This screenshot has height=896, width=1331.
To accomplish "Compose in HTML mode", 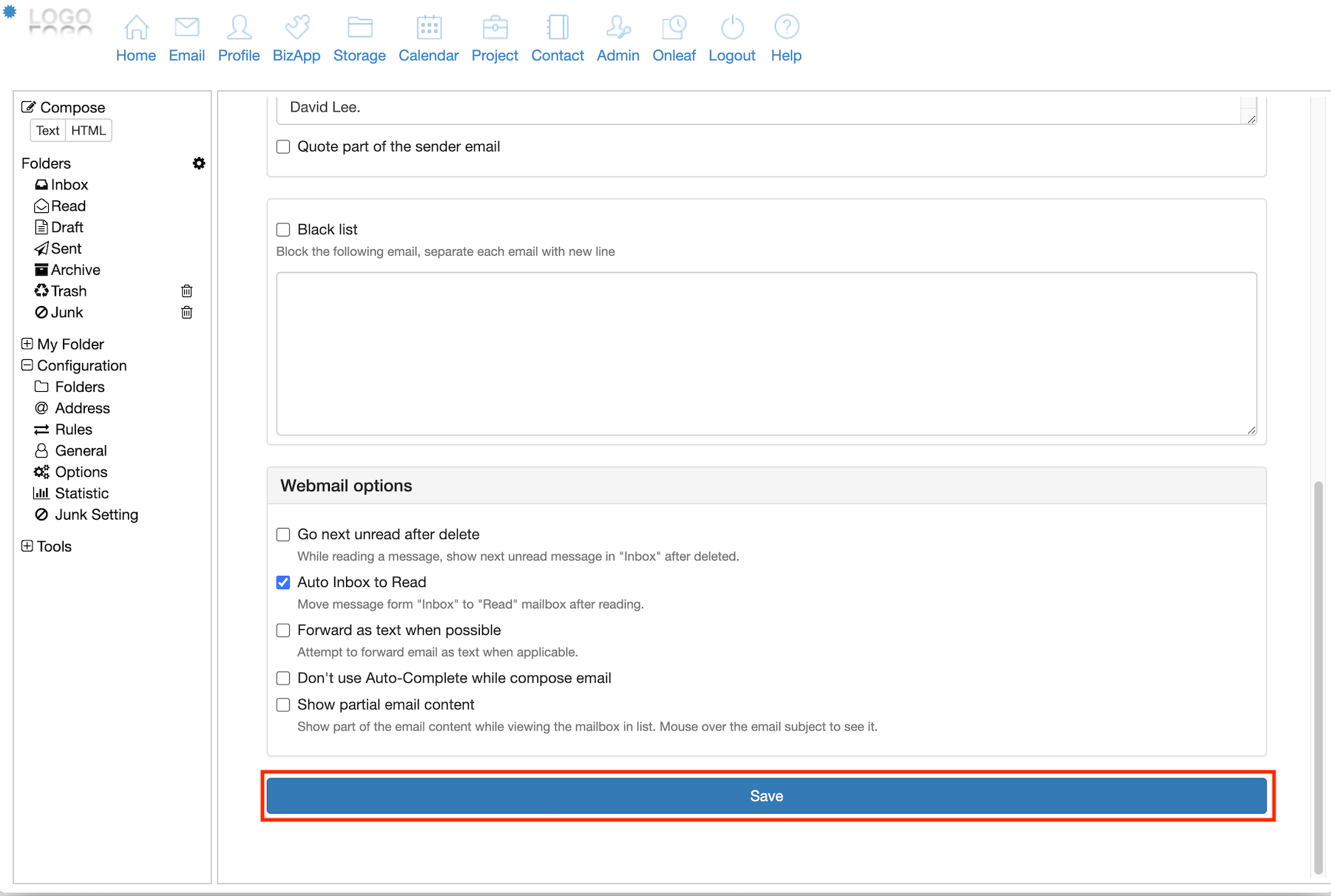I will 89,131.
